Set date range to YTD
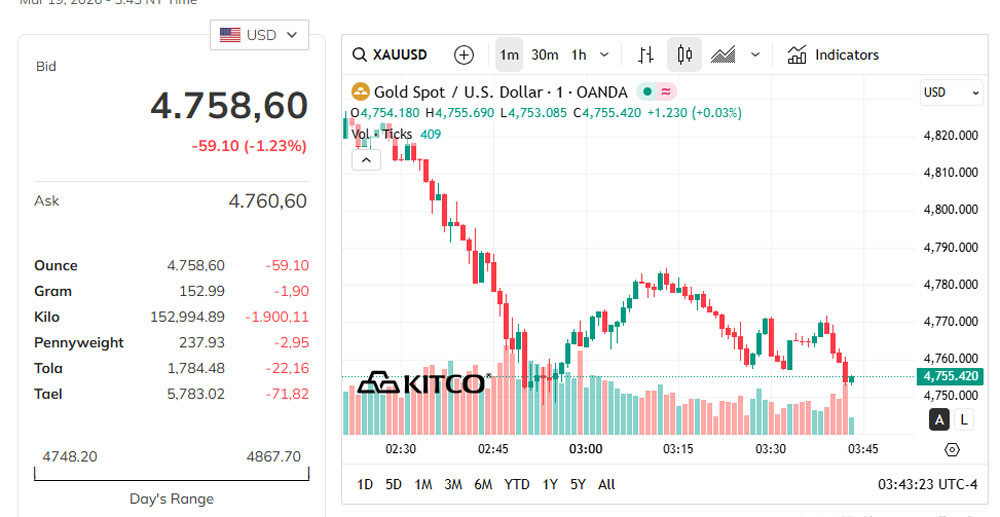1000x517 pixels. click(517, 484)
